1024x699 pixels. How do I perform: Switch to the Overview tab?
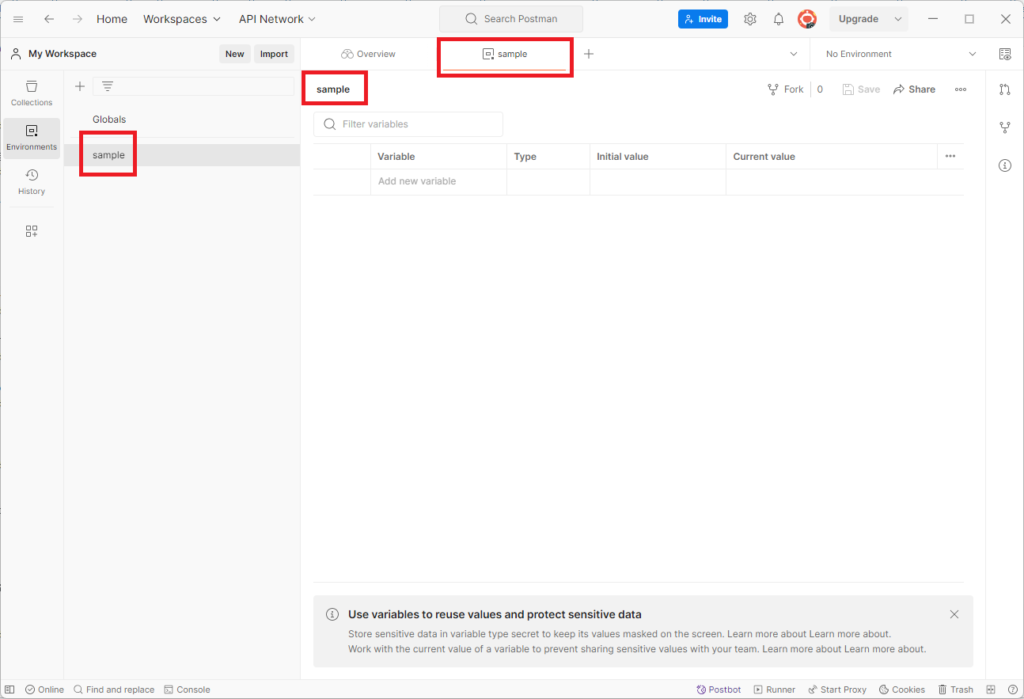click(x=368, y=54)
